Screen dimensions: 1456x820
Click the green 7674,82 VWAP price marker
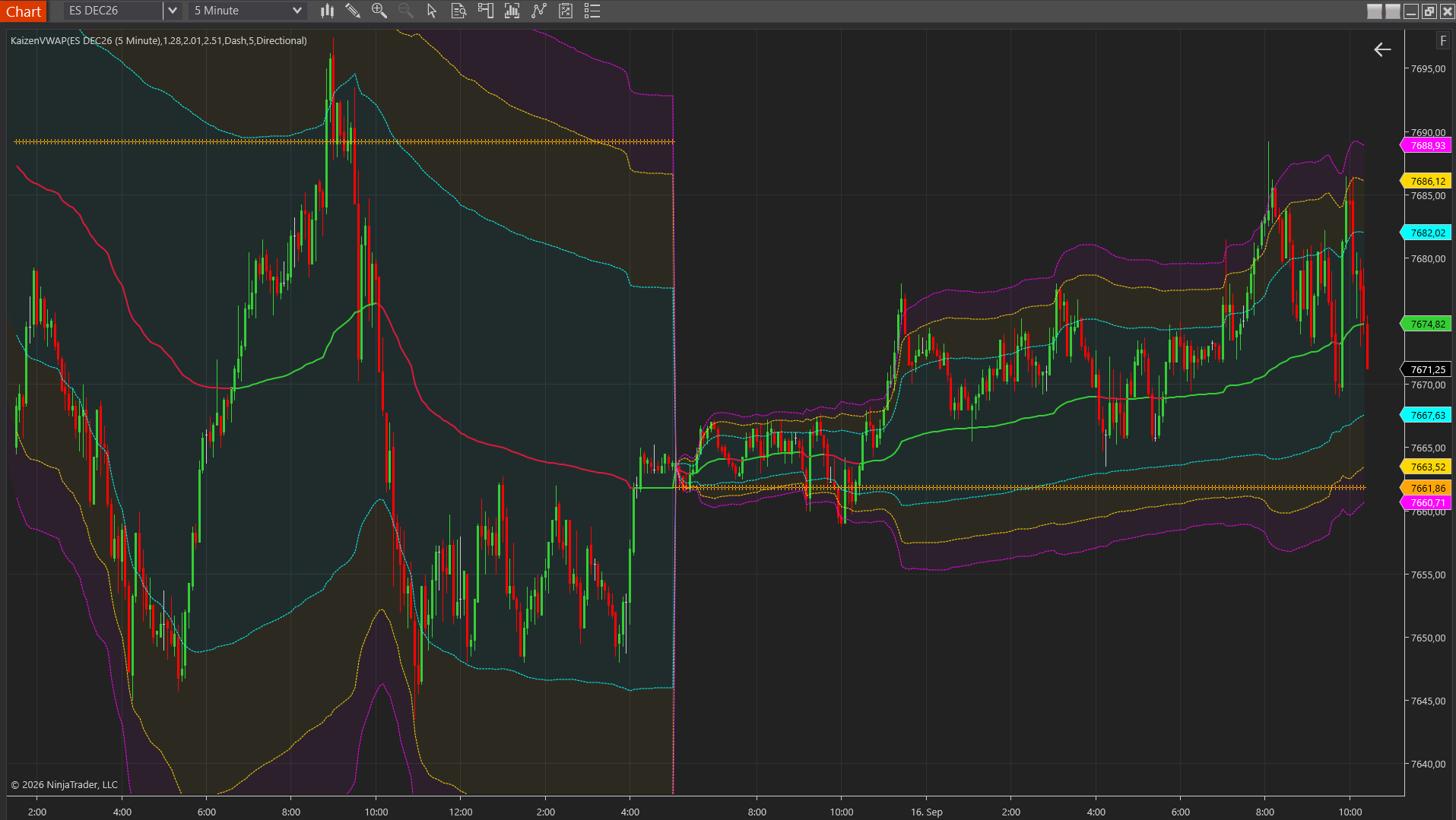1426,324
